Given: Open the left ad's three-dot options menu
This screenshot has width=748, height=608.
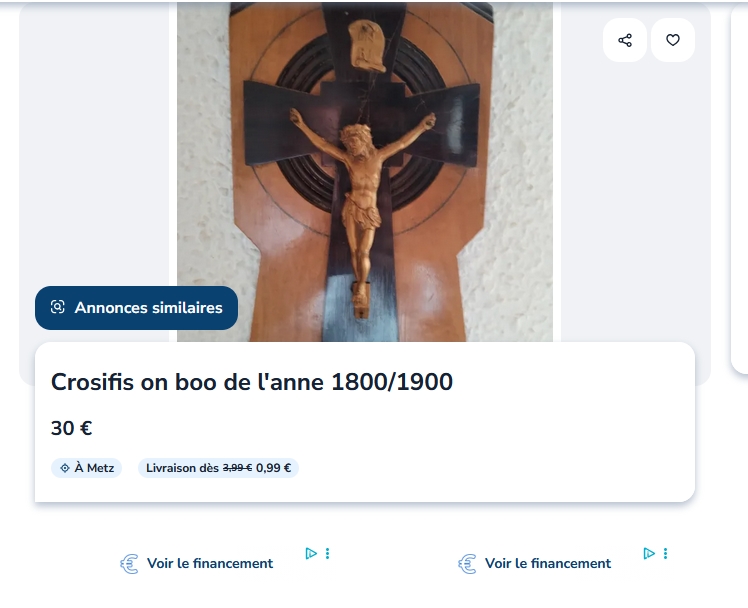Looking at the screenshot, I should (327, 553).
